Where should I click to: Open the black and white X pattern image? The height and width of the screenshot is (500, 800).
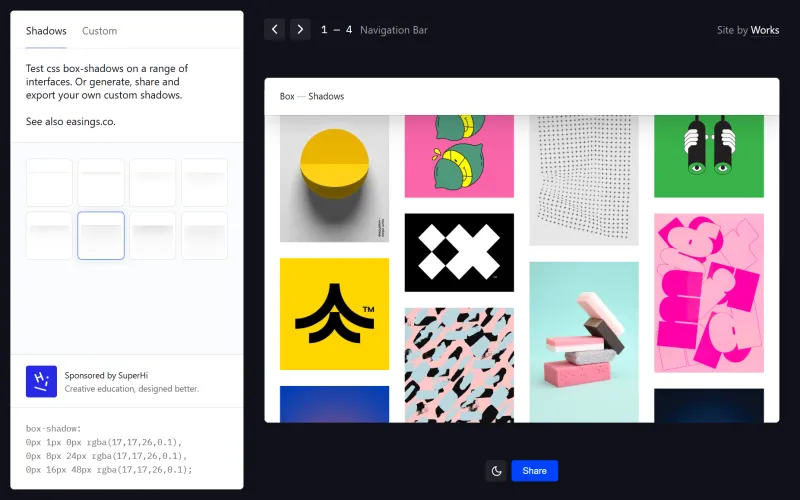[458, 252]
